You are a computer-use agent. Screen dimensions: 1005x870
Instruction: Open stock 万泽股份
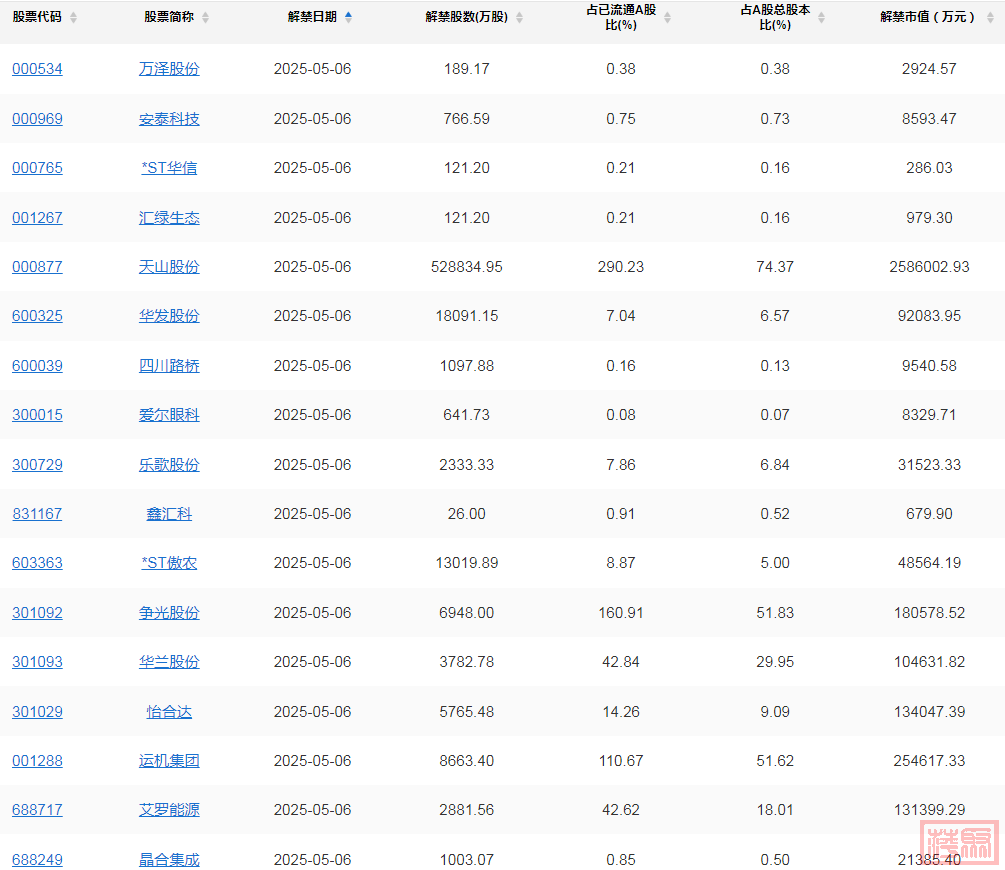point(169,69)
